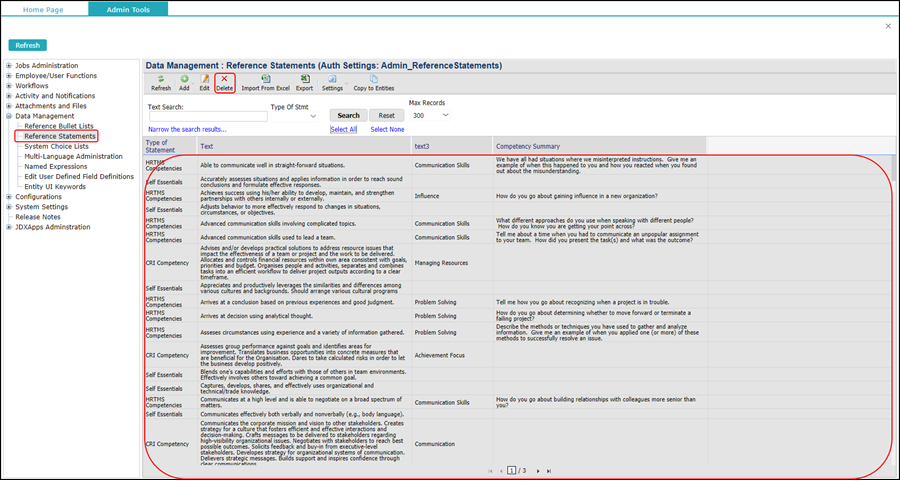
Task: Add a new reference statement
Action: pos(184,79)
